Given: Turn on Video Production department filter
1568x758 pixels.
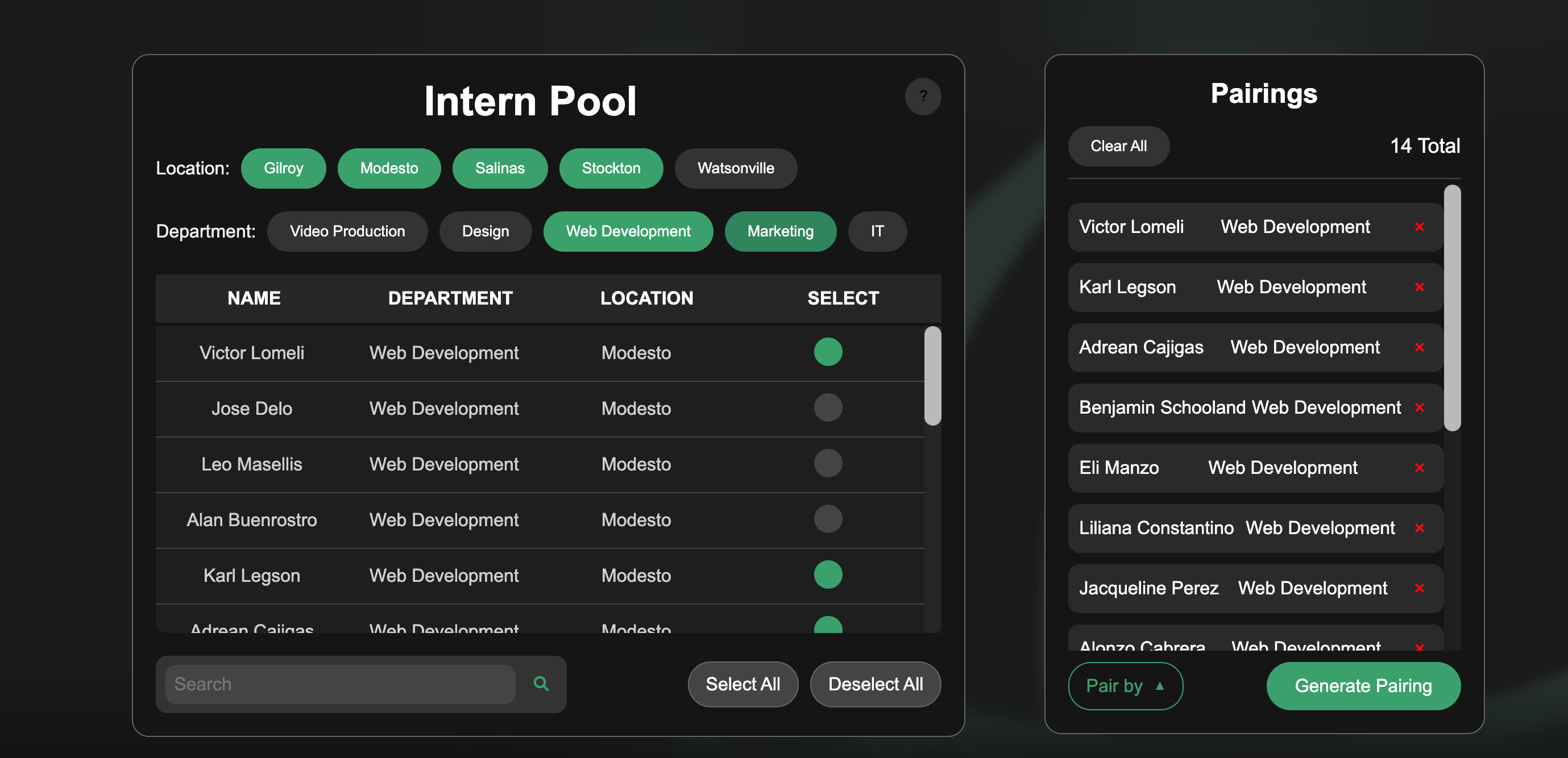Looking at the screenshot, I should (347, 231).
